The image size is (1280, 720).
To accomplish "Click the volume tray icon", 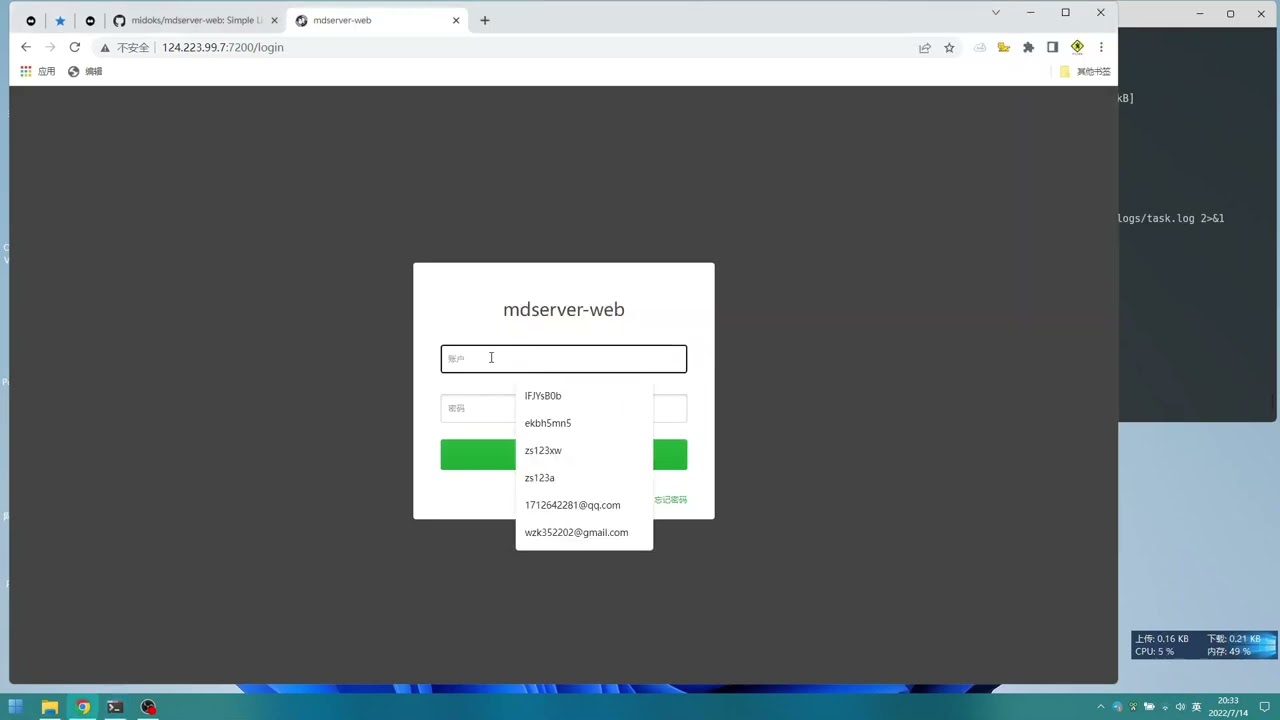I will [x=1180, y=707].
